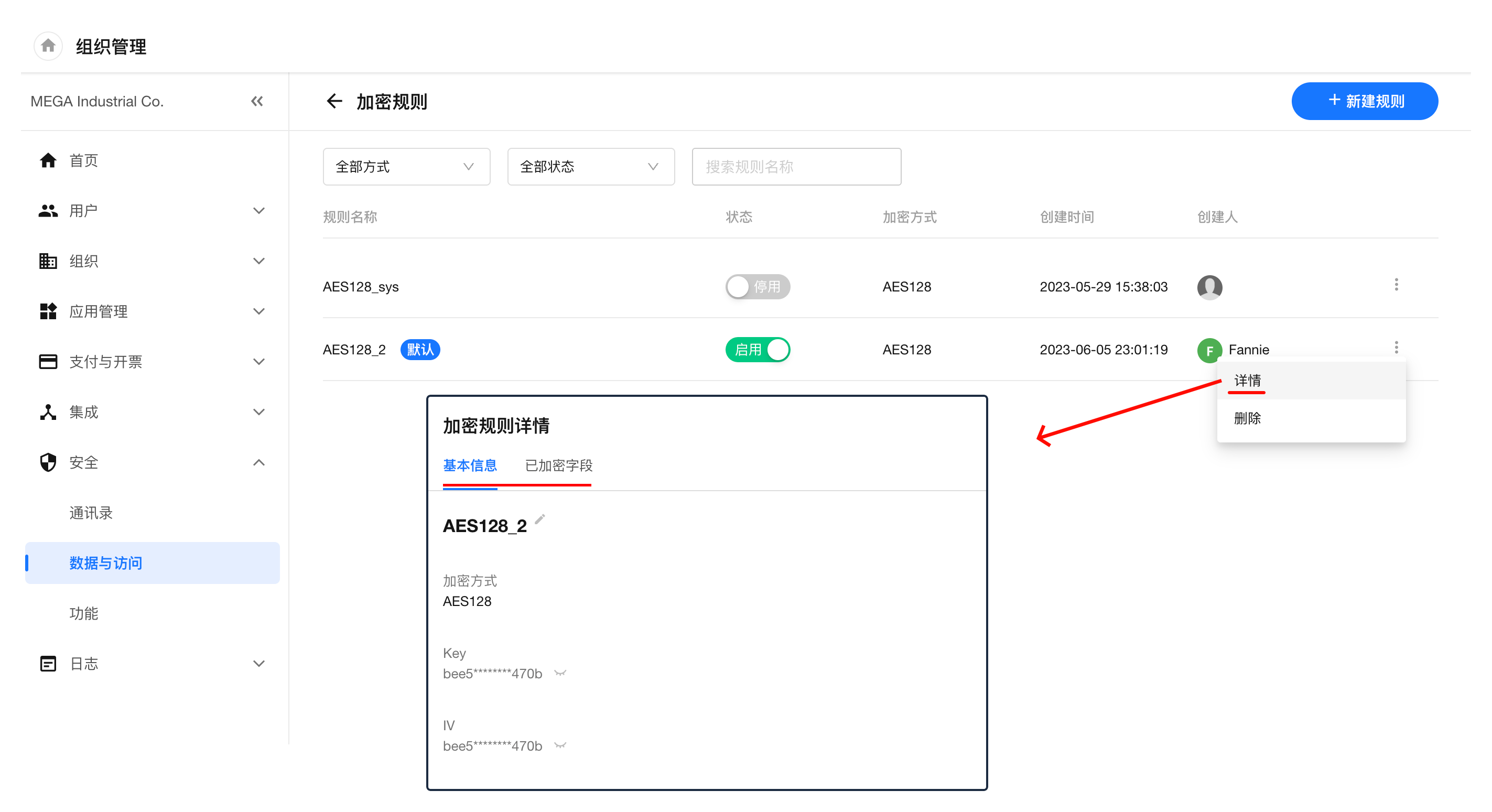This screenshot has height=812, width=1492.
Task: Disable the AES128_2 启用 toggle
Action: [757, 350]
